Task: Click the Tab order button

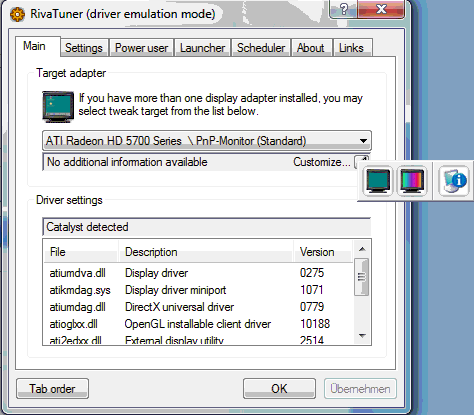Action: [52, 389]
